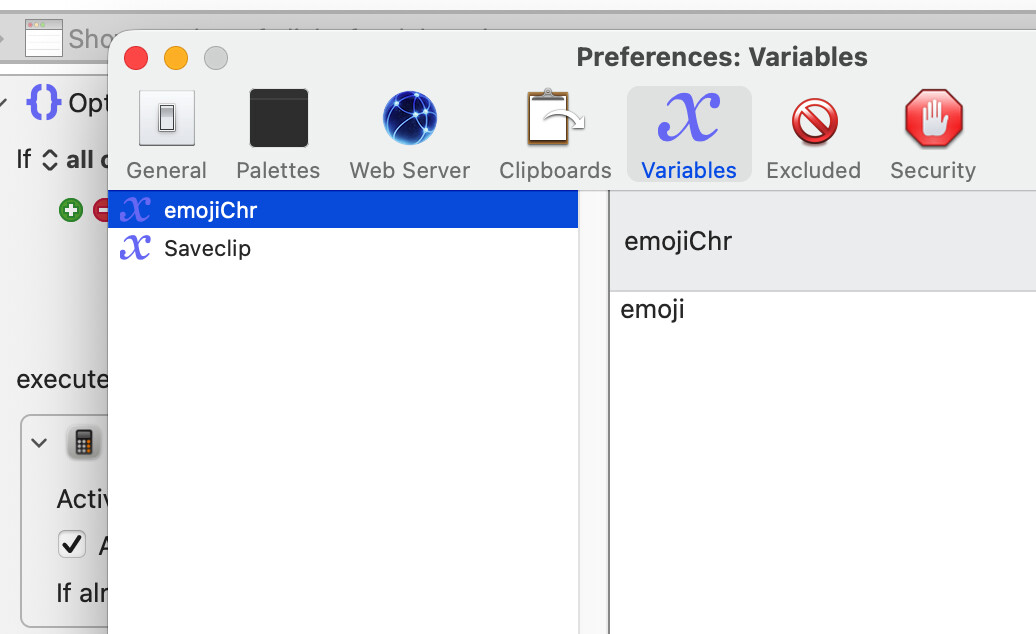Select the Variables preferences pane icon
This screenshot has height=634, width=1036.
pos(689,134)
